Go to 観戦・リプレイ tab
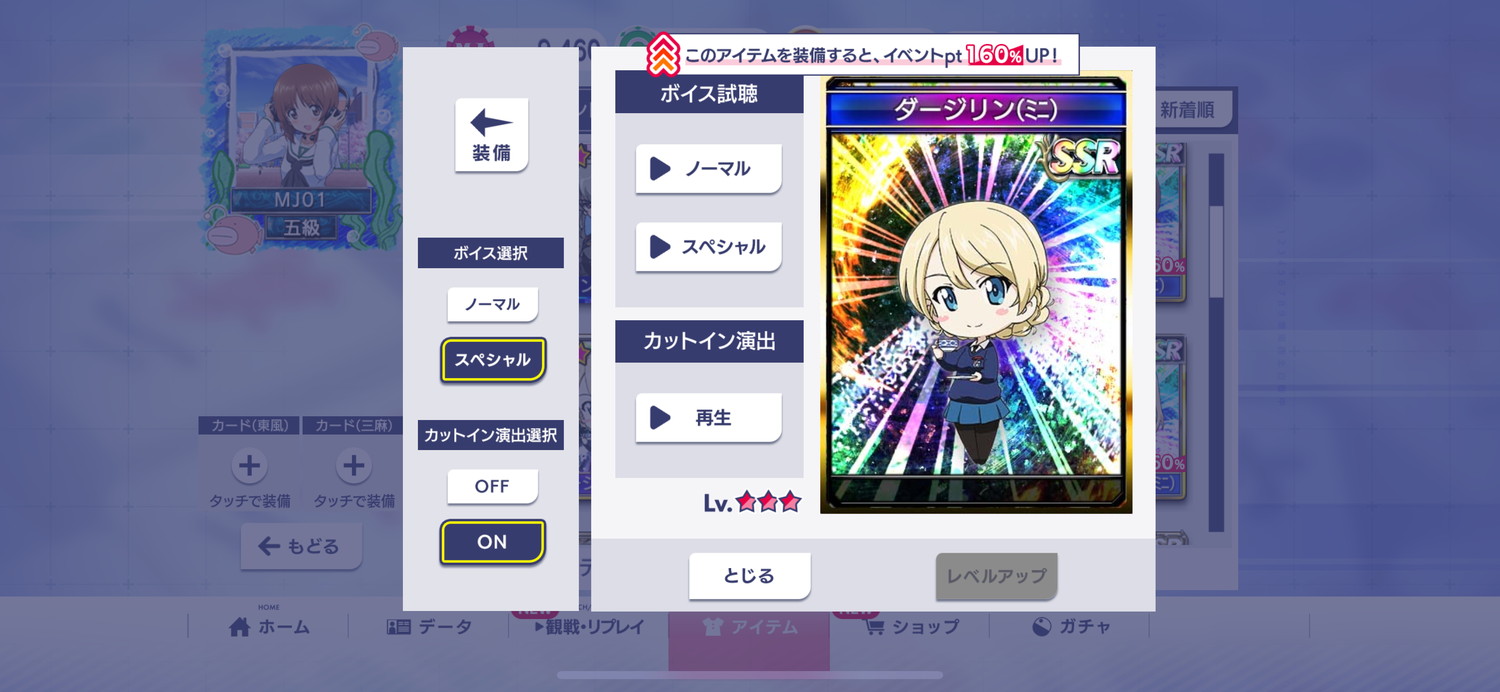This screenshot has width=1500, height=692. 589,627
